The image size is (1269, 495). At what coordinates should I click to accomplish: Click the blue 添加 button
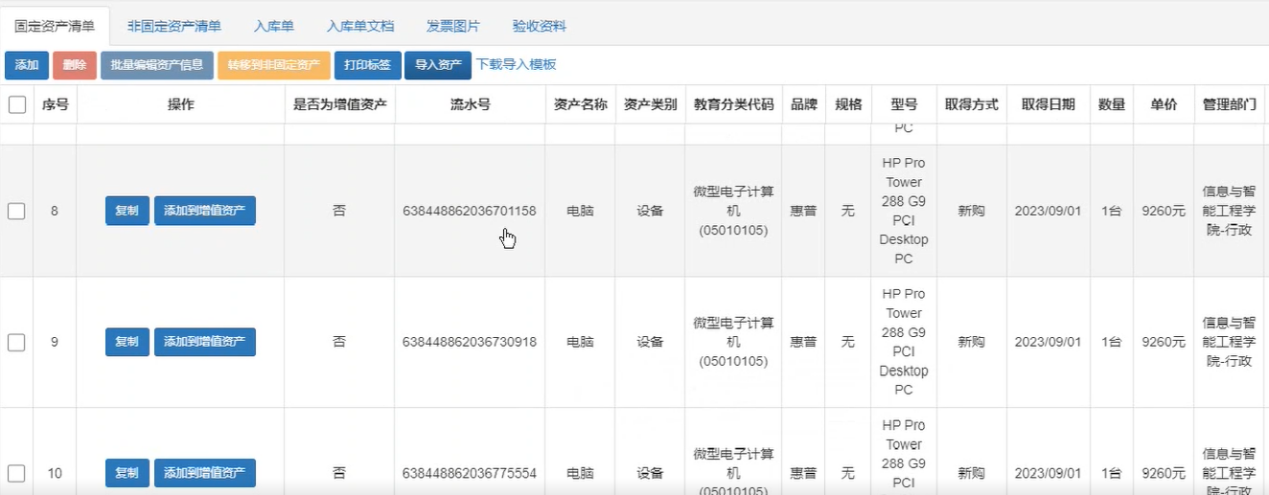point(26,65)
